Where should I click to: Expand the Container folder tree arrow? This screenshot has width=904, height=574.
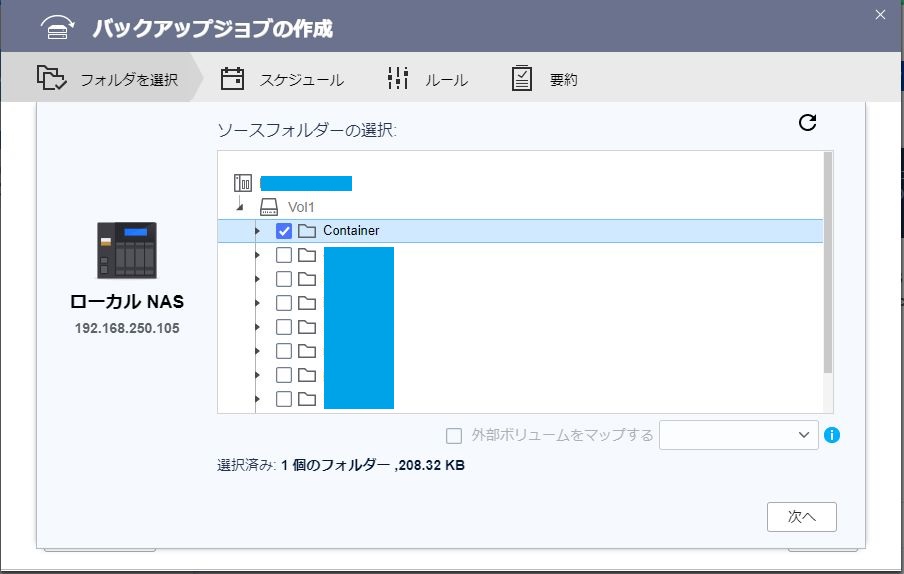258,231
